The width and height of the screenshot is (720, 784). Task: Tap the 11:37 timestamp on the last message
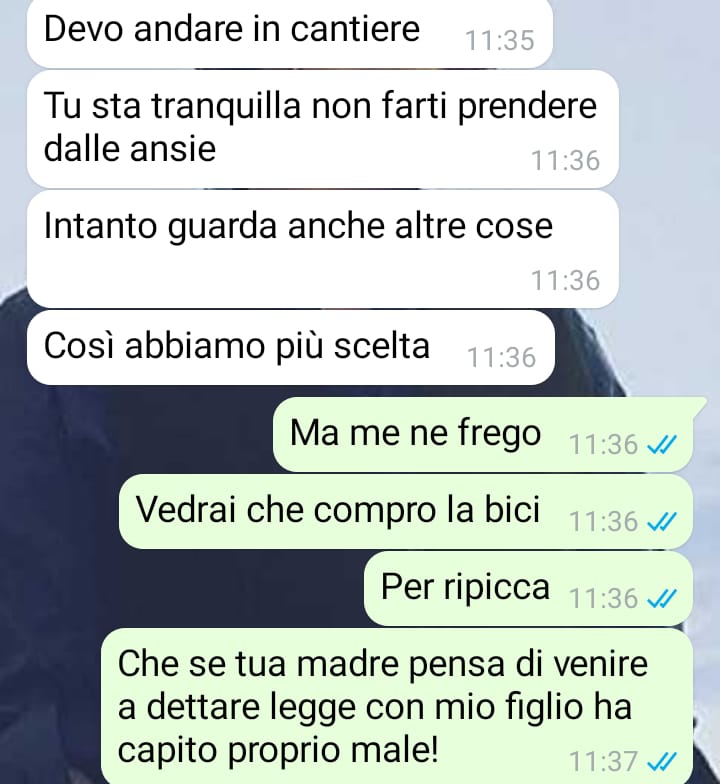coord(604,762)
